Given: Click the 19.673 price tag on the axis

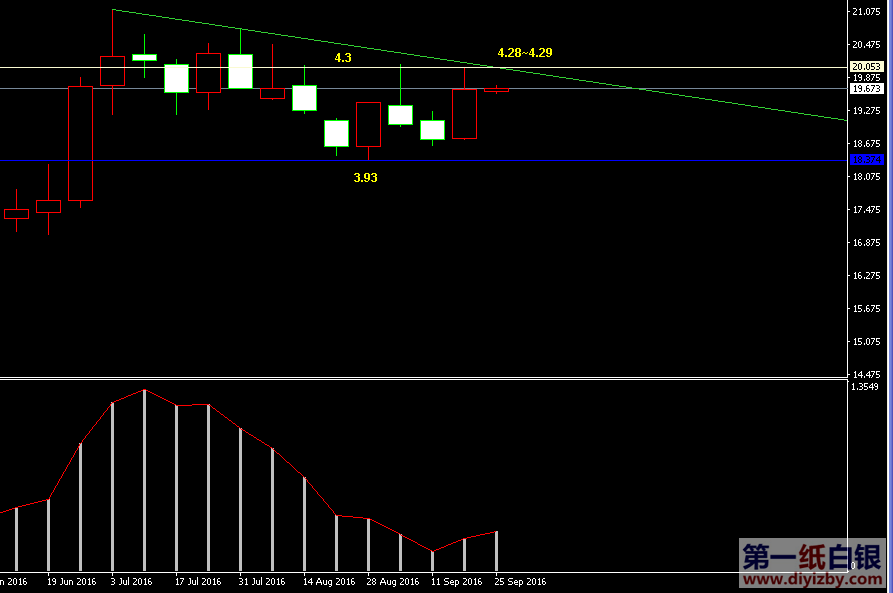Looking at the screenshot, I should (x=865, y=88).
